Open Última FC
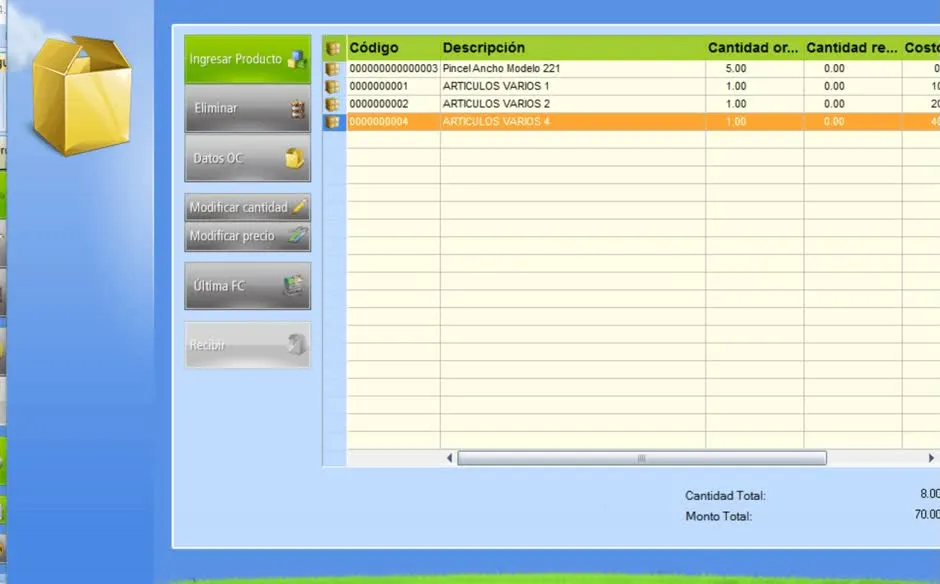This screenshot has width=940, height=584. coord(248,286)
